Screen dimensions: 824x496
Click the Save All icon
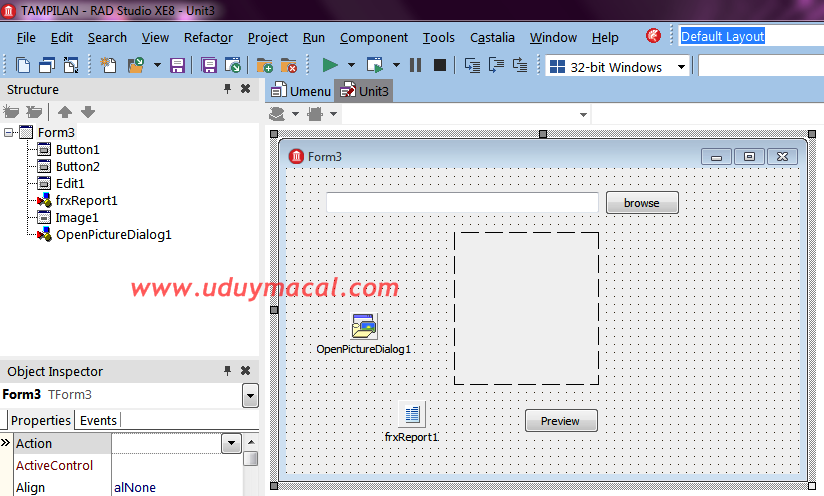tap(209, 65)
